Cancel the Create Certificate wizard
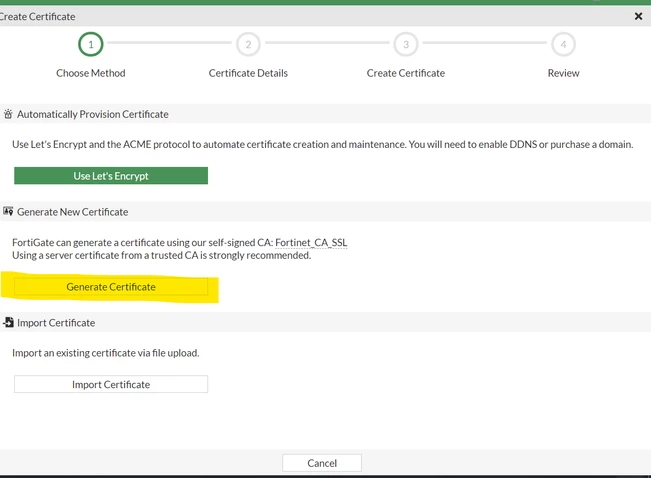 coord(322,463)
